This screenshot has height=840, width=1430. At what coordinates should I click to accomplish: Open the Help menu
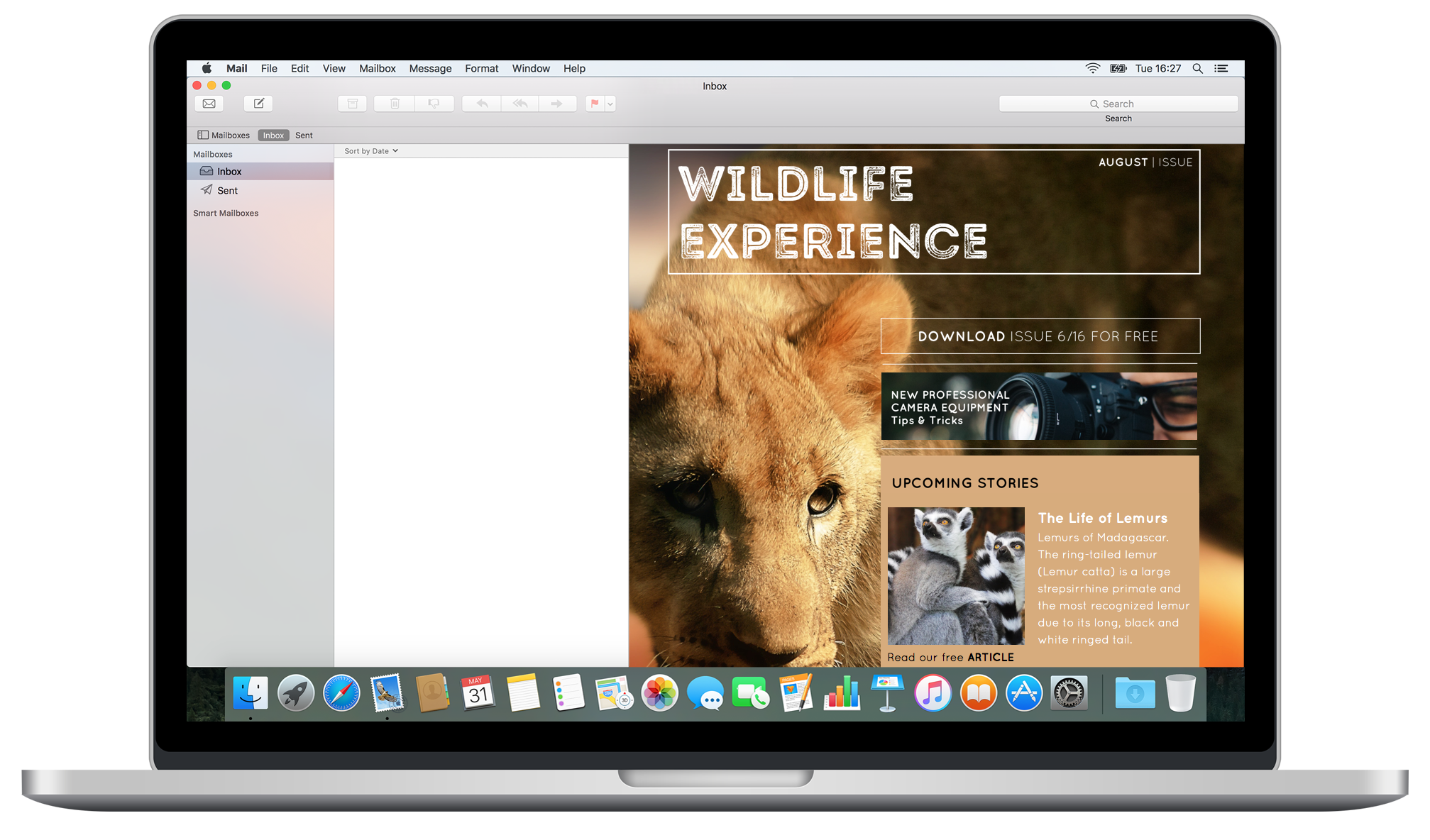pos(574,68)
